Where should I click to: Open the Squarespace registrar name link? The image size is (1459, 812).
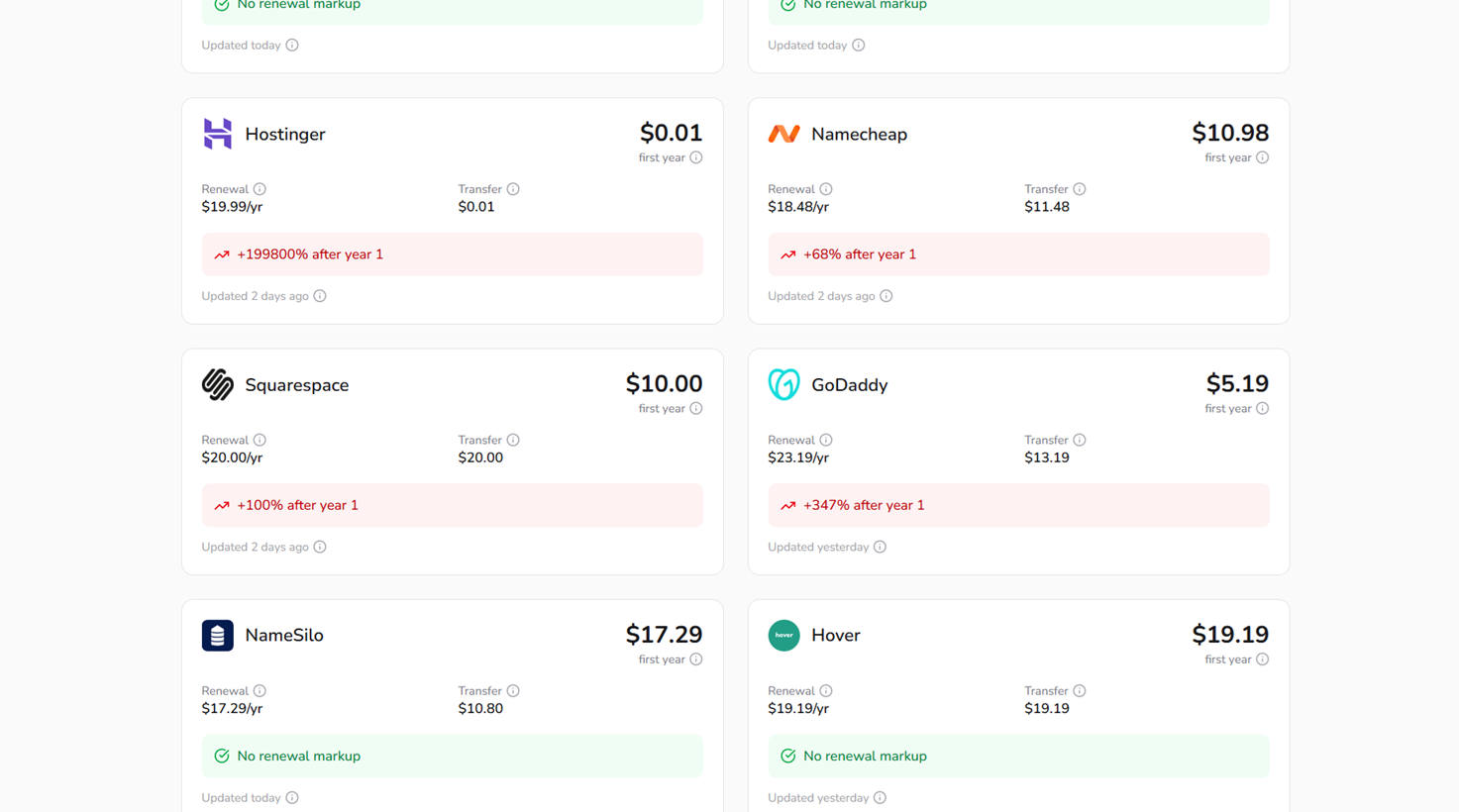pos(297,385)
